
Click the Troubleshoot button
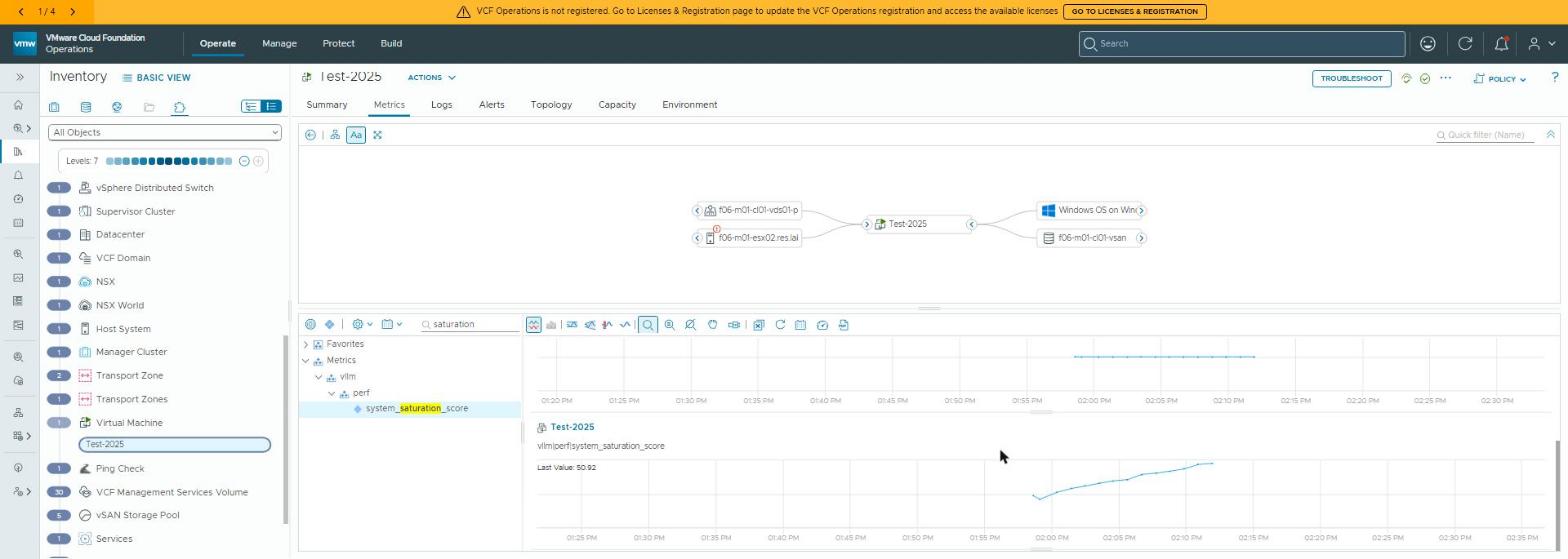(1351, 78)
